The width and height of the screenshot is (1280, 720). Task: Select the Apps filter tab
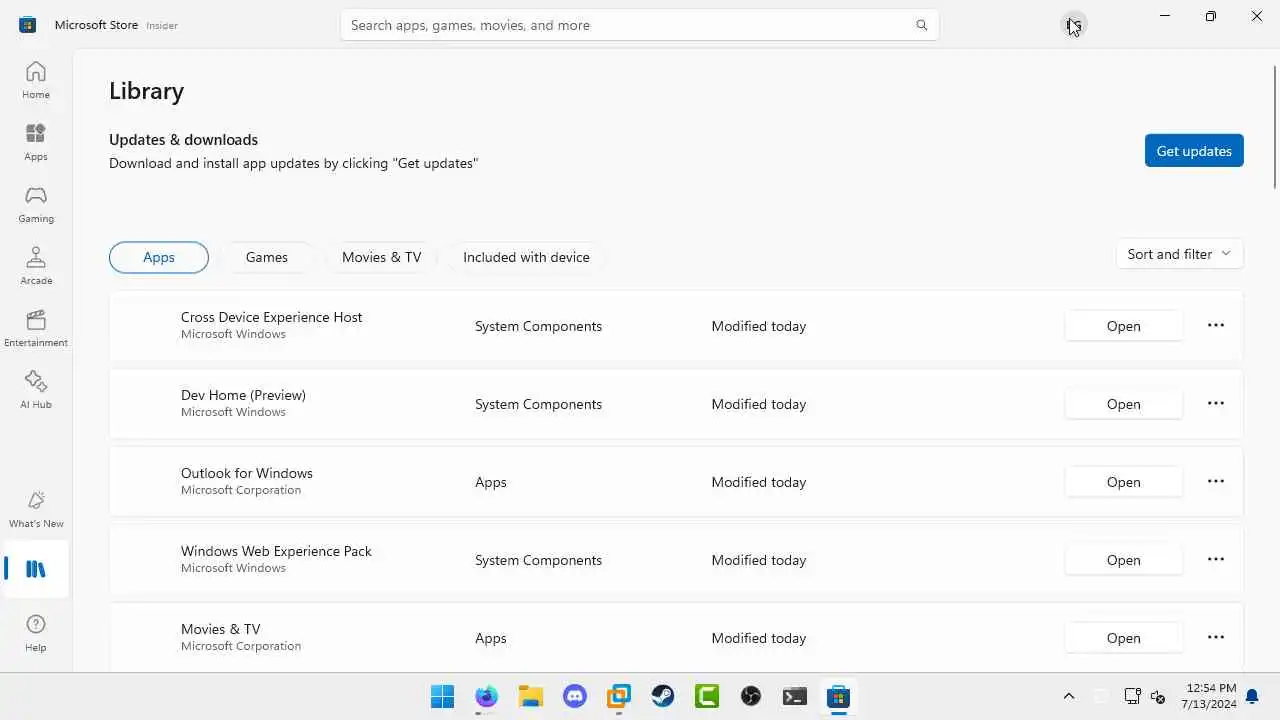[x=159, y=257]
